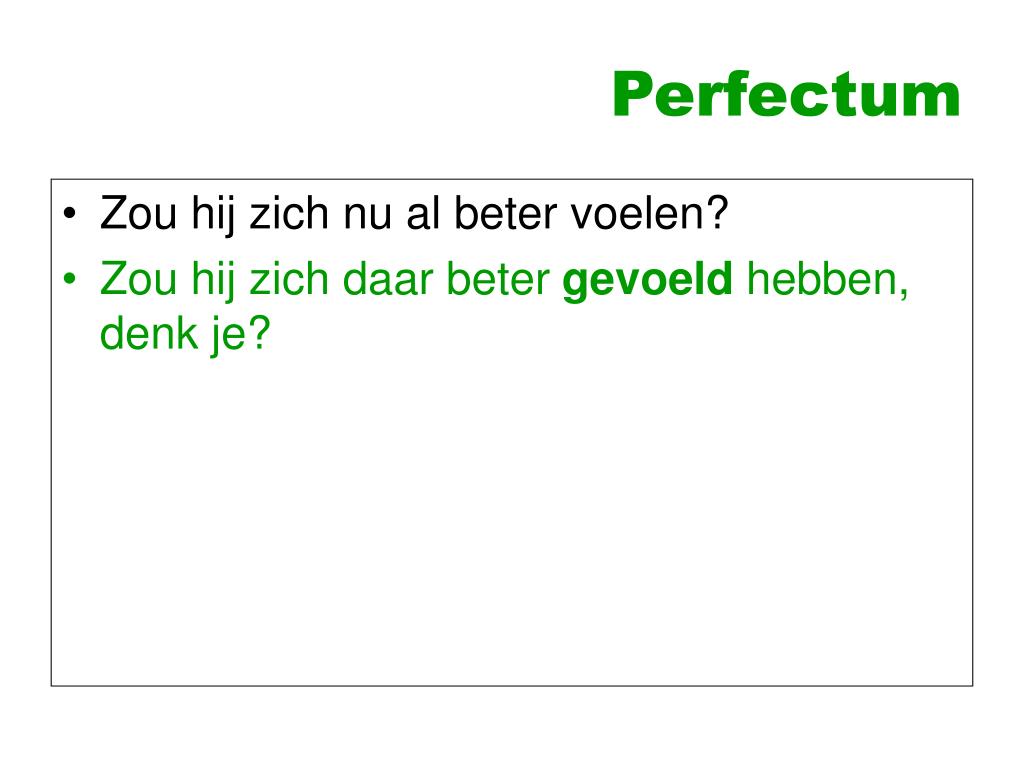Click the green Perfectum slide title

coord(786,95)
